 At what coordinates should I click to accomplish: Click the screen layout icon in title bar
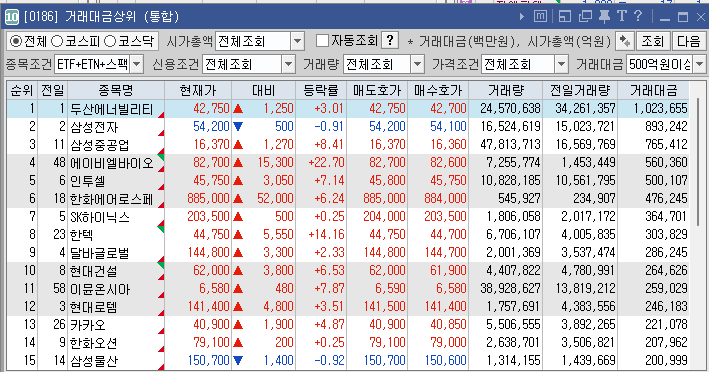[x=565, y=17]
